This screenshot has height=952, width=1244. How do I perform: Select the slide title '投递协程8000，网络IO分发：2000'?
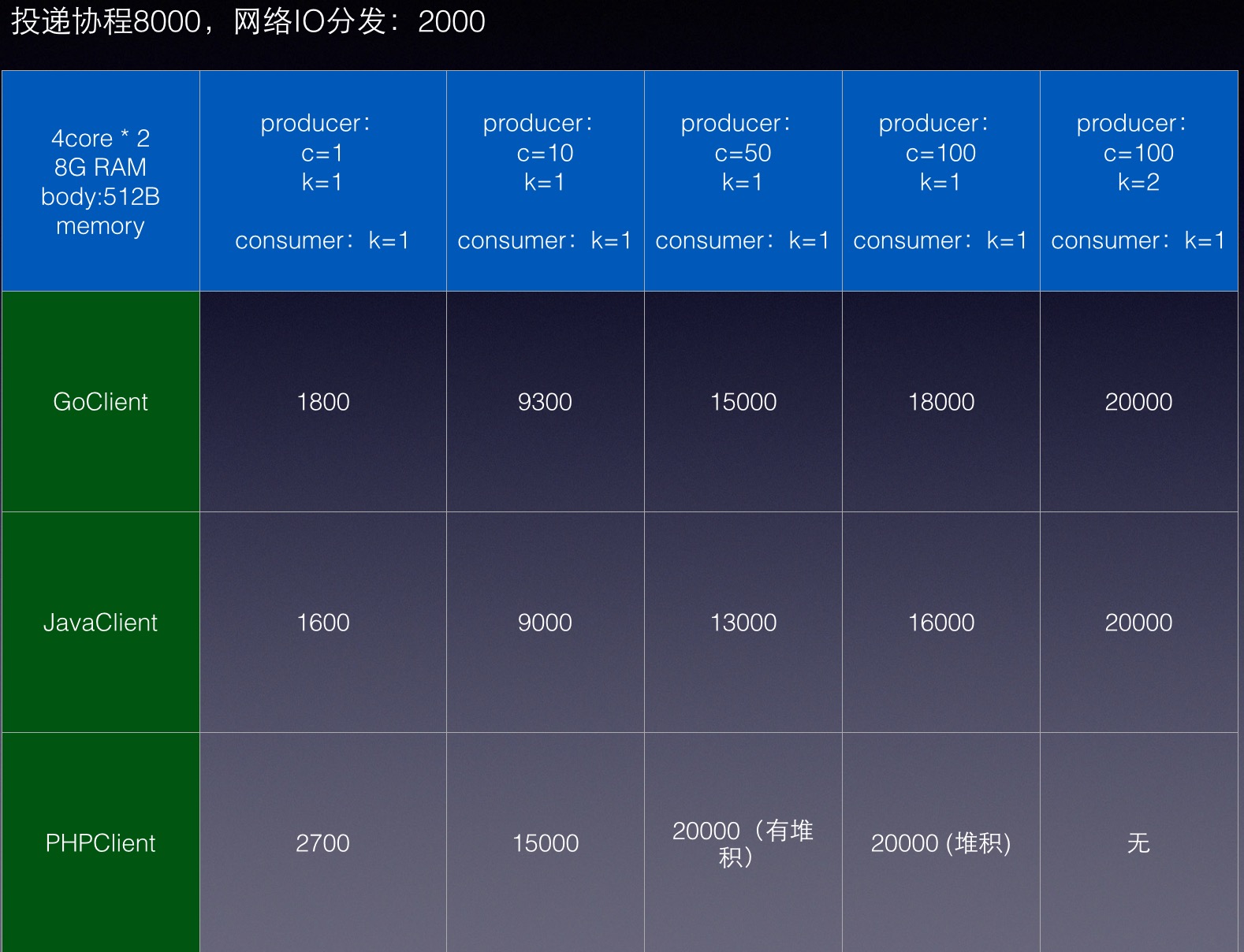[248, 21]
